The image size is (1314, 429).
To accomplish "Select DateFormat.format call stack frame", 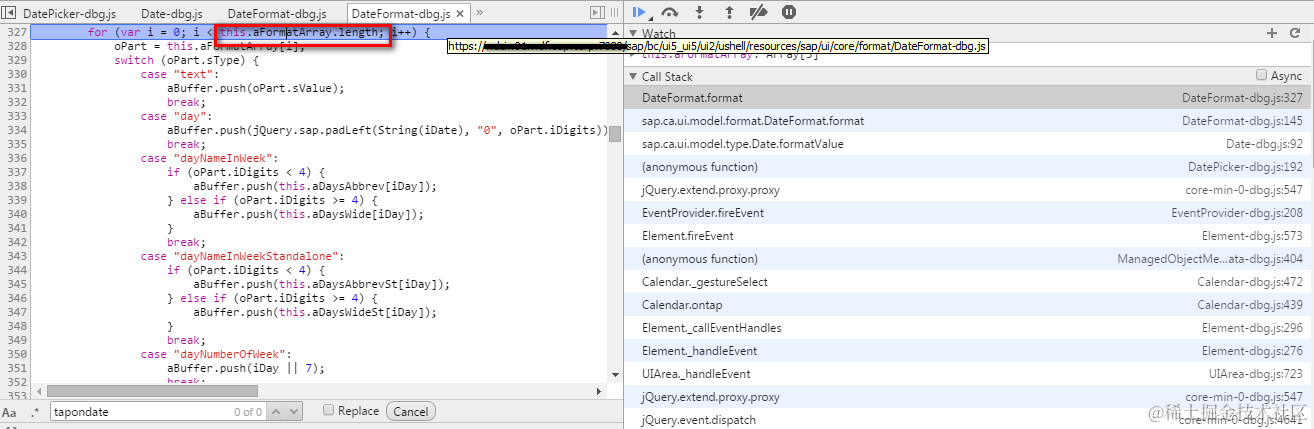I will pyautogui.click(x=968, y=98).
